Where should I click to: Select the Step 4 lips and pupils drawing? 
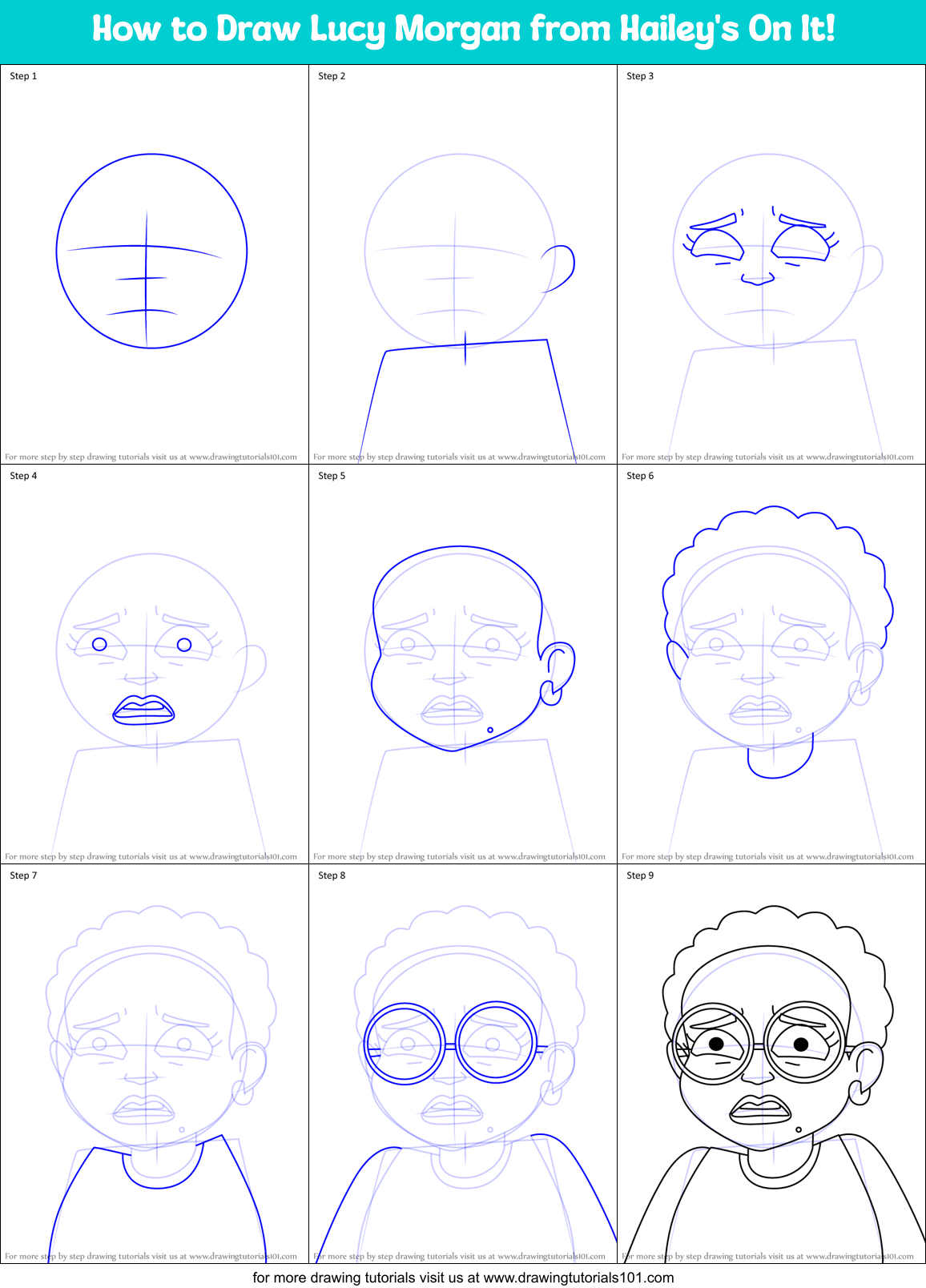click(x=144, y=679)
